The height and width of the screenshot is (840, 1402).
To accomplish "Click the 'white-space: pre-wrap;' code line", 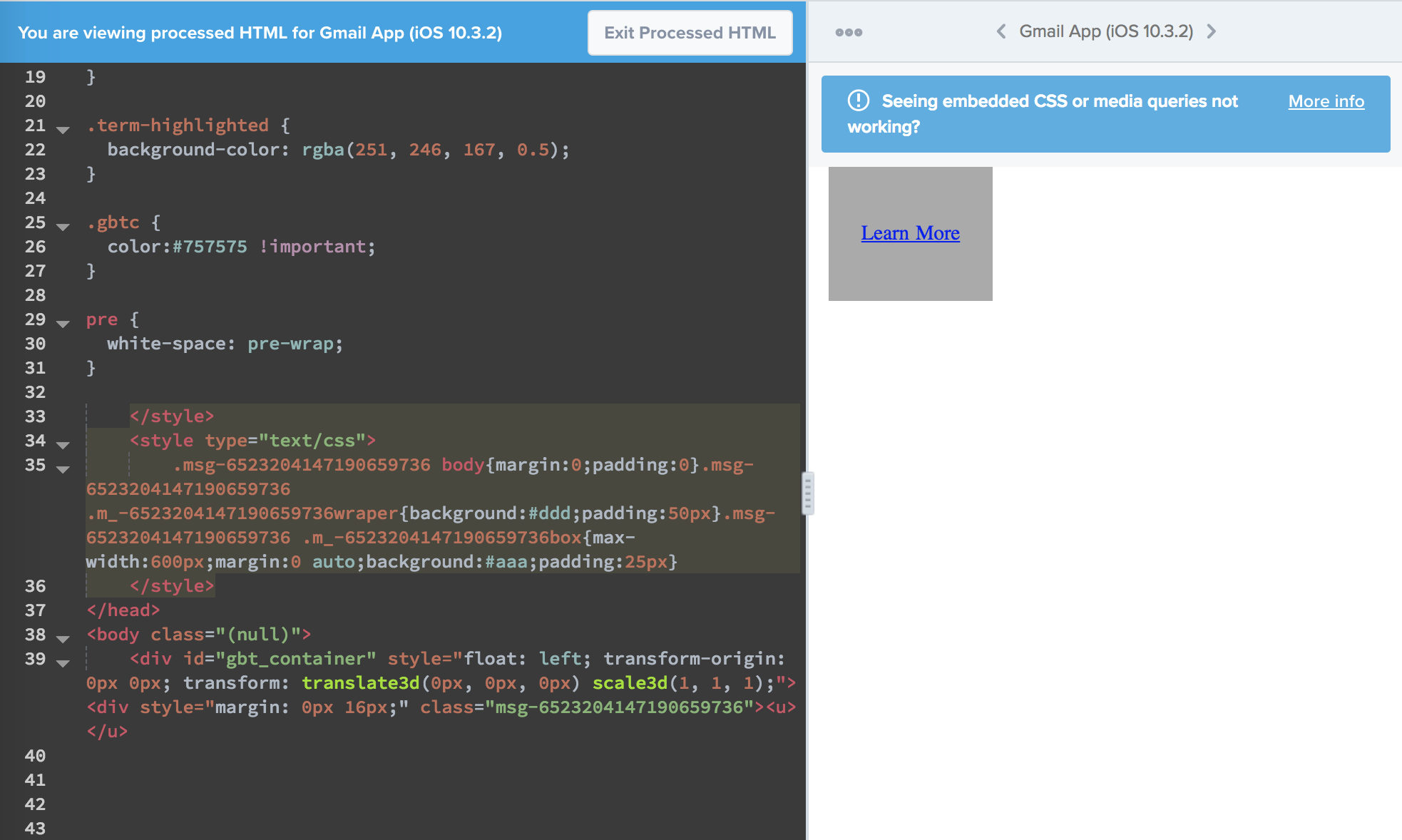I will [225, 344].
